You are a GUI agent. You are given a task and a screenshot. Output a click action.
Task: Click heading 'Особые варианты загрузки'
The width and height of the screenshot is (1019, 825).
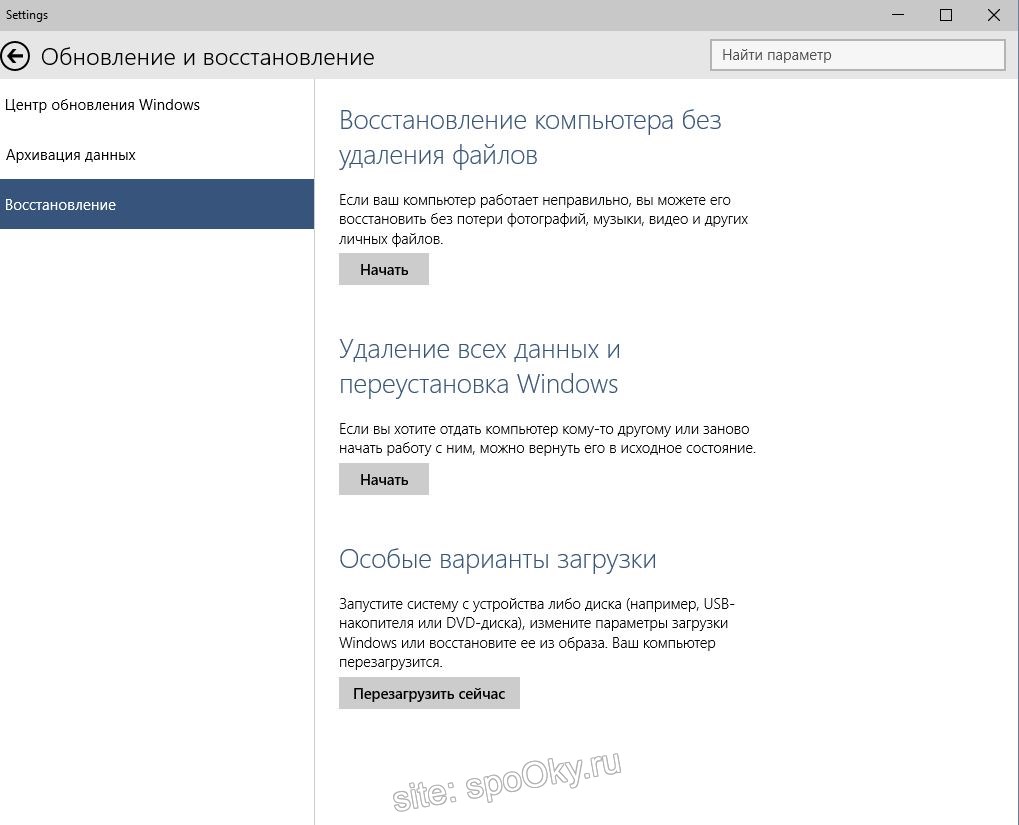(x=498, y=559)
